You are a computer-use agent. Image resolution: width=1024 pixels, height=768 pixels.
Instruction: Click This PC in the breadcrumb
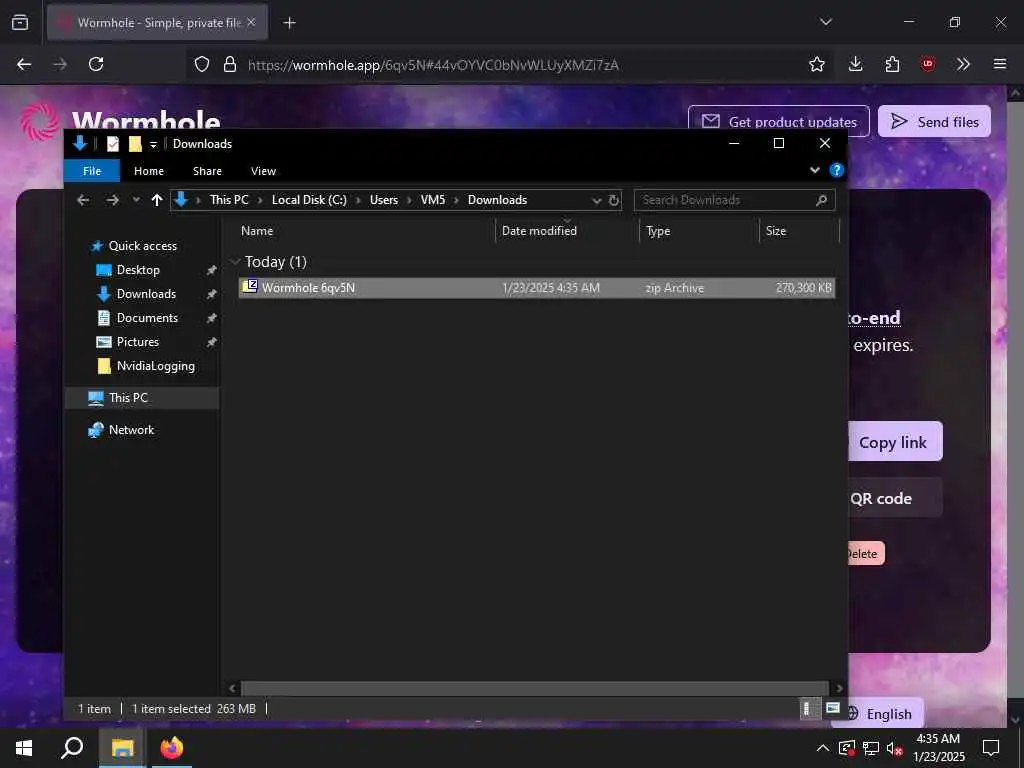click(229, 200)
